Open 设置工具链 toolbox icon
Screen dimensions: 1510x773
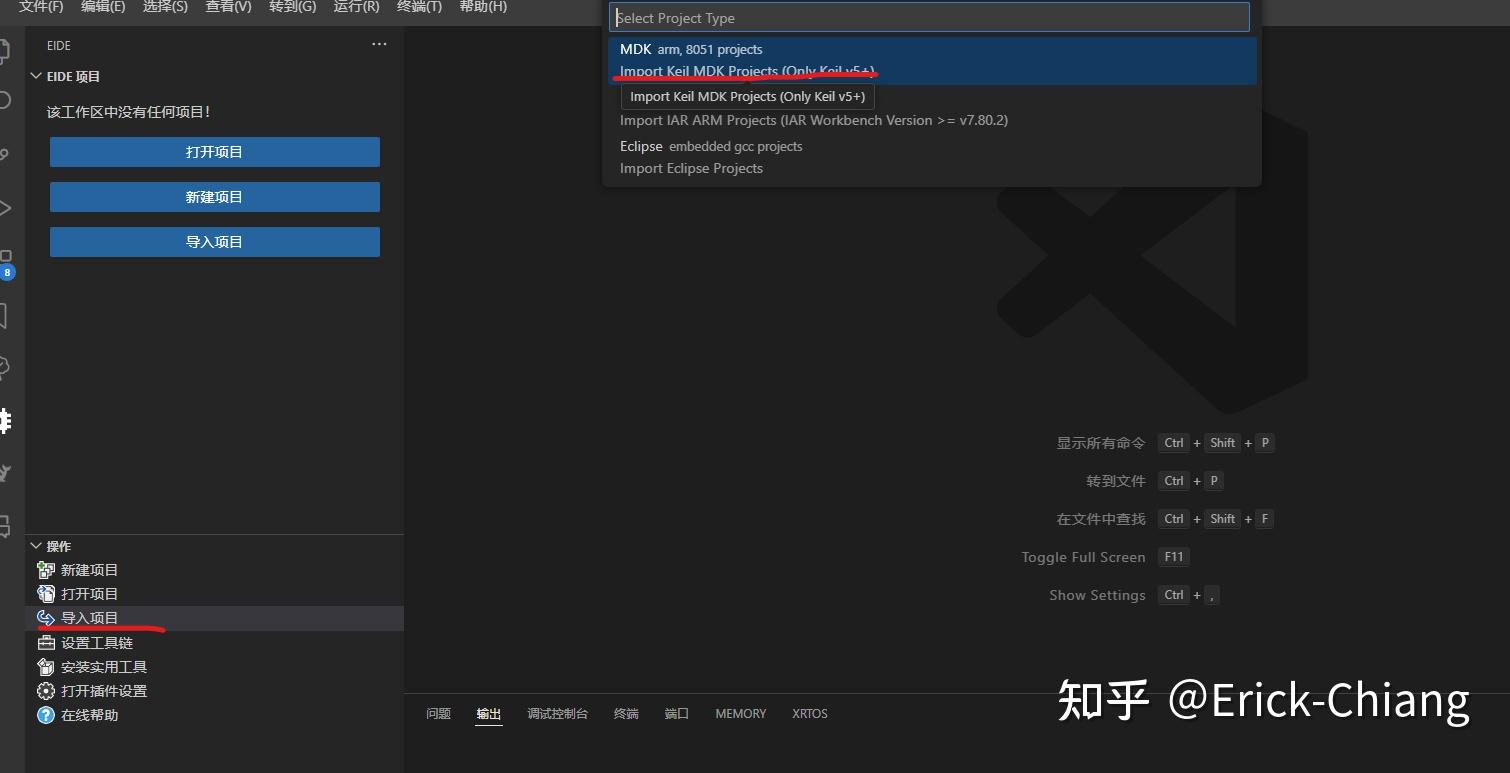pos(46,643)
